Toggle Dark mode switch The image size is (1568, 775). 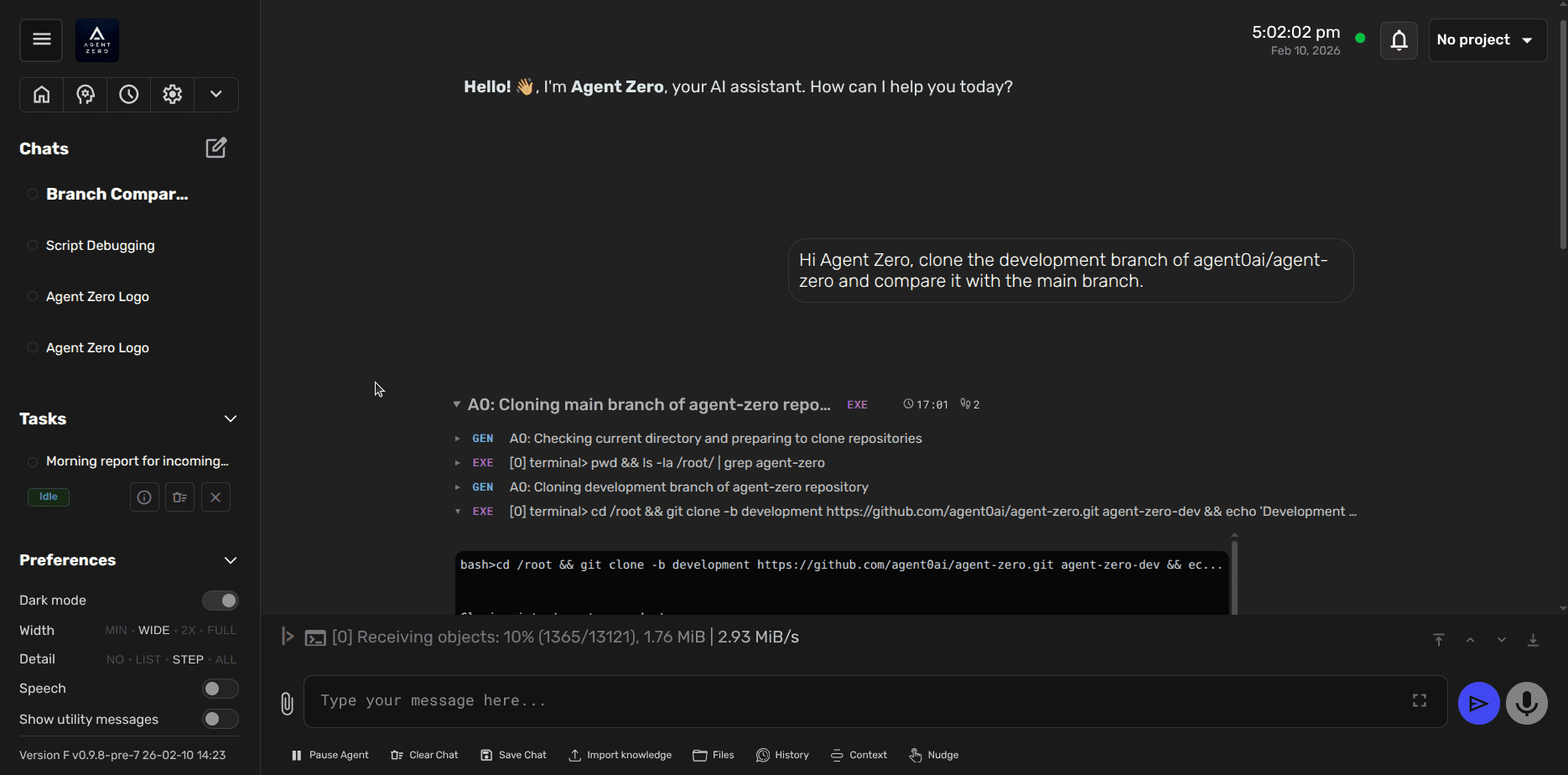[221, 601]
